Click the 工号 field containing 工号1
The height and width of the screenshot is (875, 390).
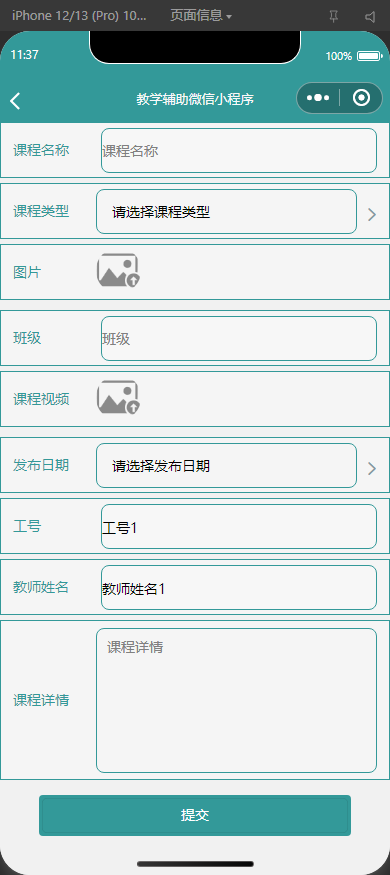[x=239, y=527]
